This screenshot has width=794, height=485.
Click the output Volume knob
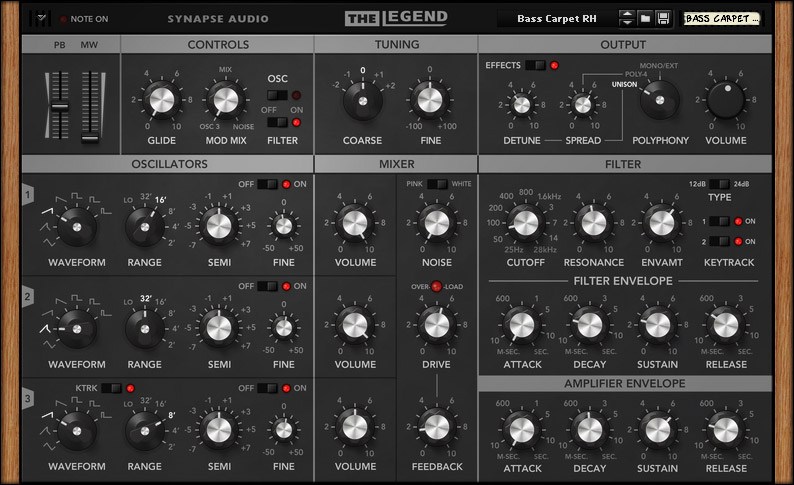pos(726,101)
